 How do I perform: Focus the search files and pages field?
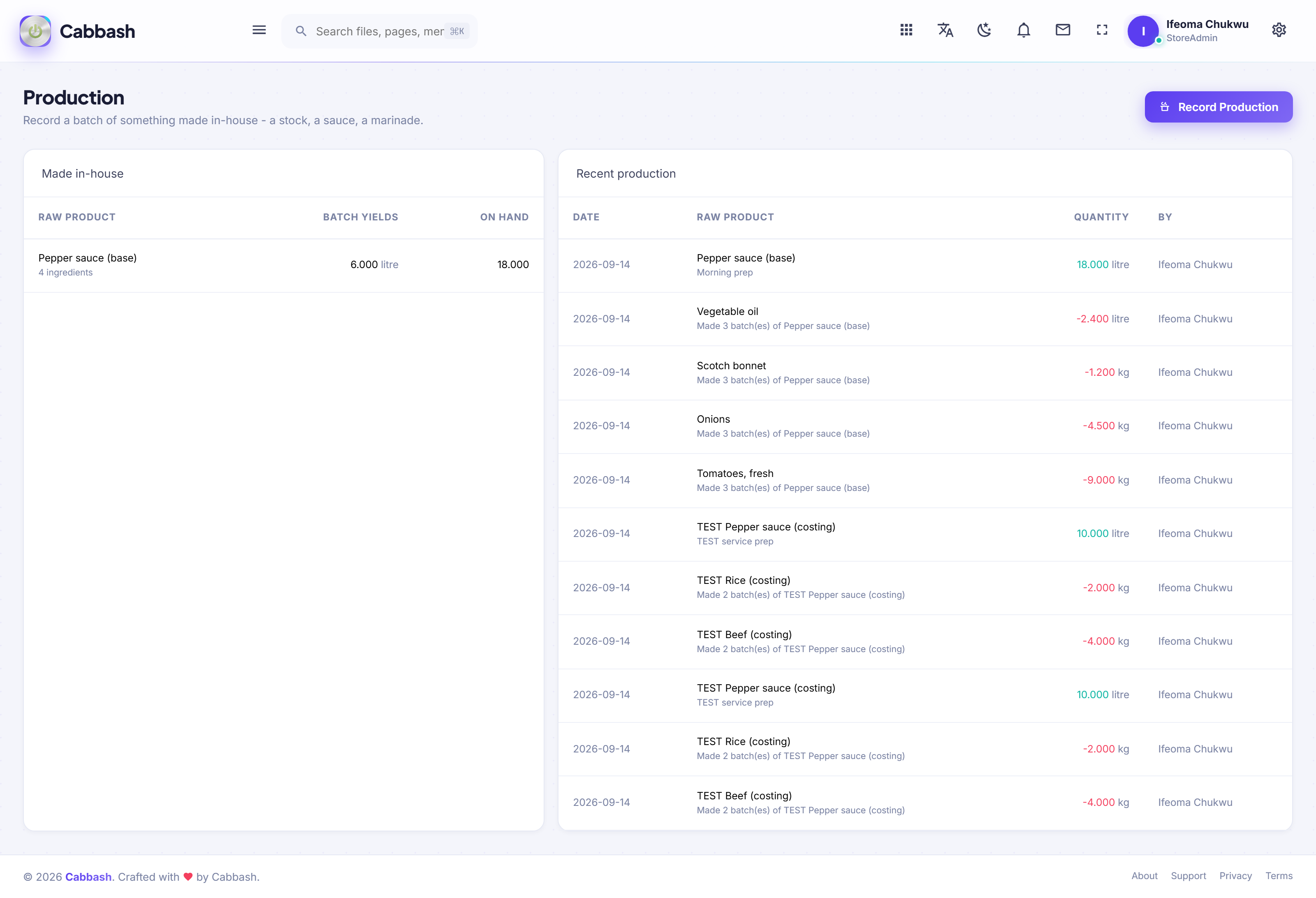[x=380, y=31]
